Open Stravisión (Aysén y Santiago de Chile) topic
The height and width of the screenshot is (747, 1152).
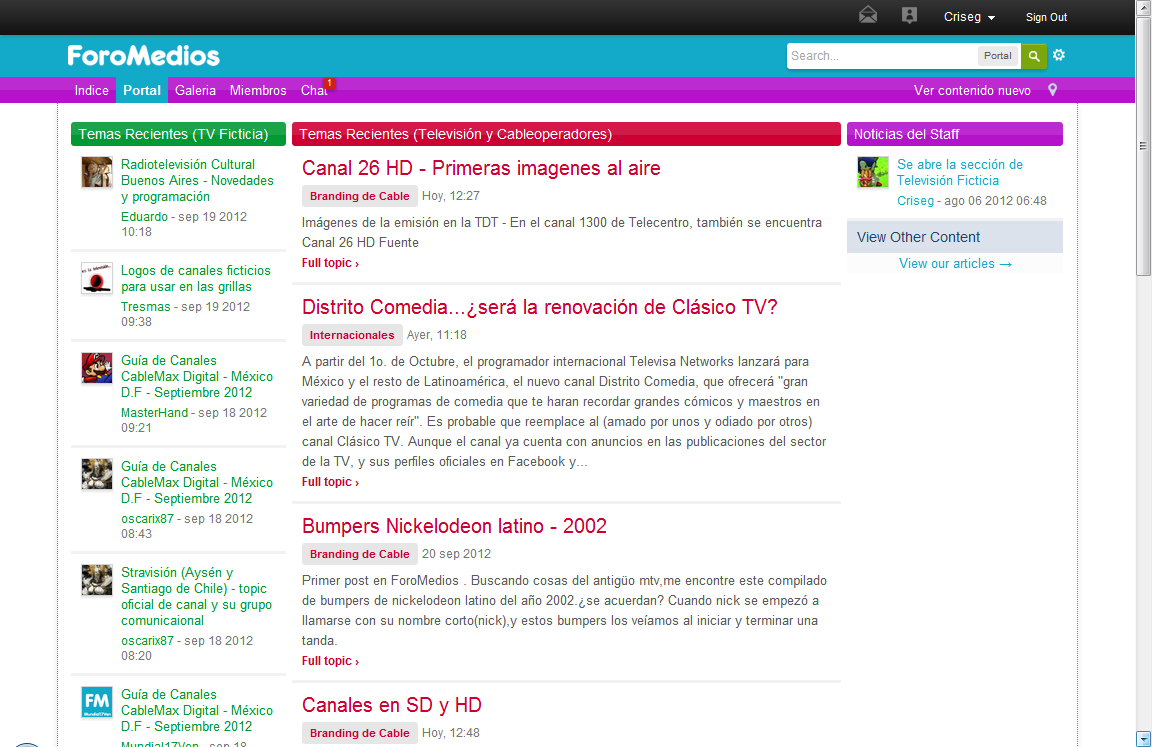(x=196, y=596)
